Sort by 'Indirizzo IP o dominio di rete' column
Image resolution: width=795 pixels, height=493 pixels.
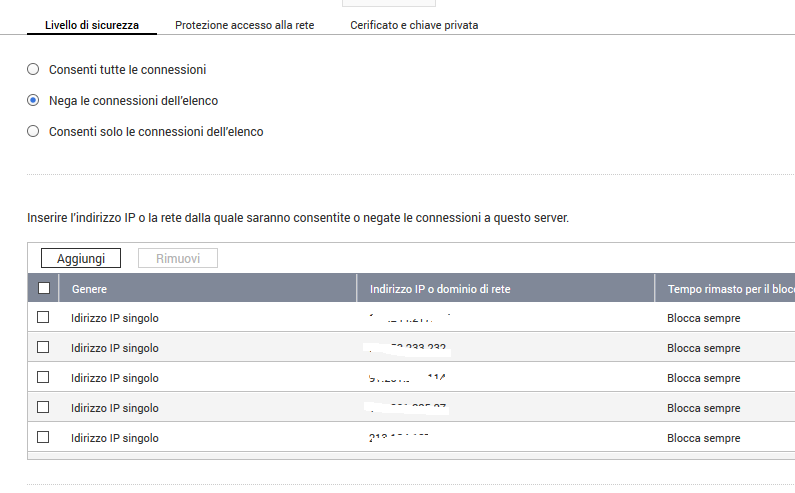pos(440,289)
